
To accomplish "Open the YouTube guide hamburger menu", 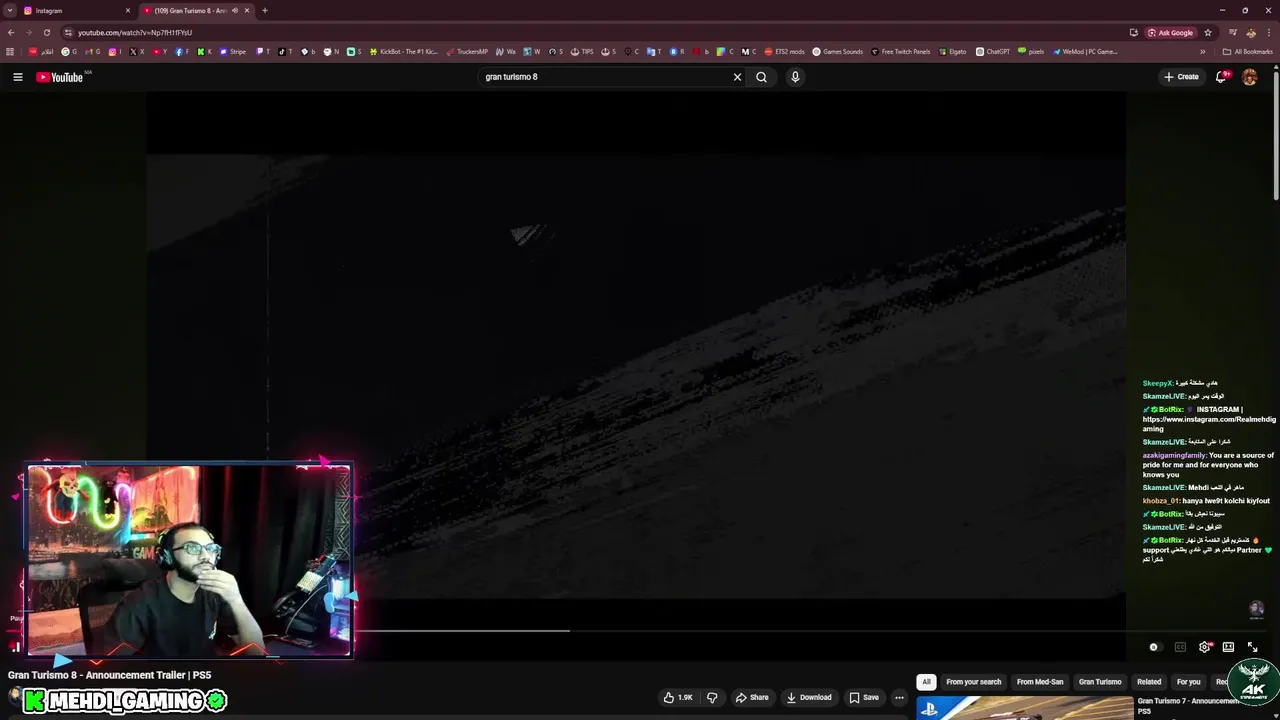I will tap(17, 77).
